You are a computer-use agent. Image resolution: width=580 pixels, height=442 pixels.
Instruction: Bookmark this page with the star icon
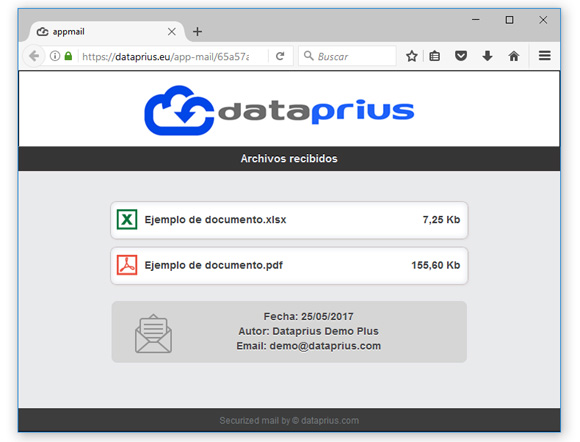pos(411,56)
